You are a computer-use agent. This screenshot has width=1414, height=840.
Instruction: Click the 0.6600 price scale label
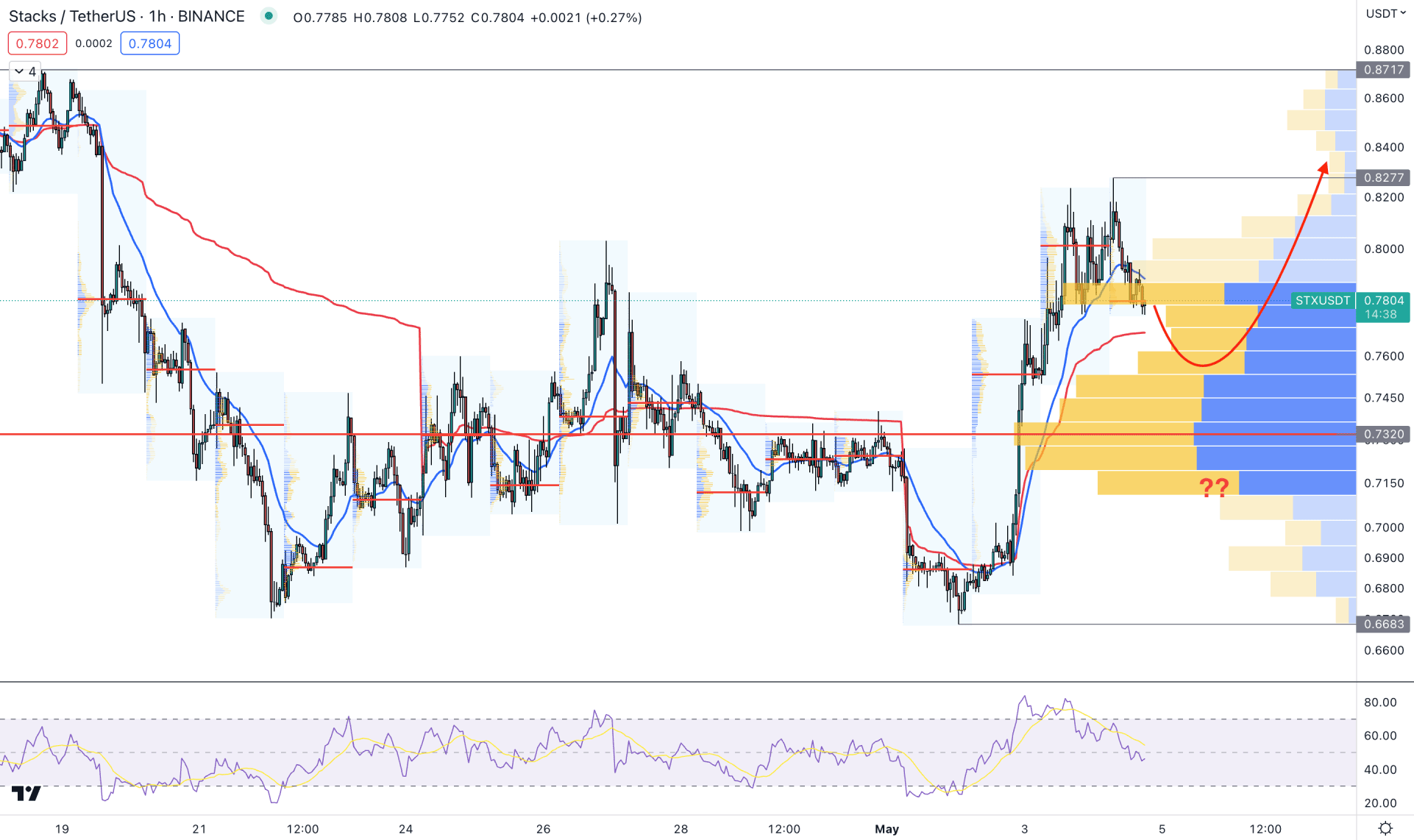coord(1384,650)
